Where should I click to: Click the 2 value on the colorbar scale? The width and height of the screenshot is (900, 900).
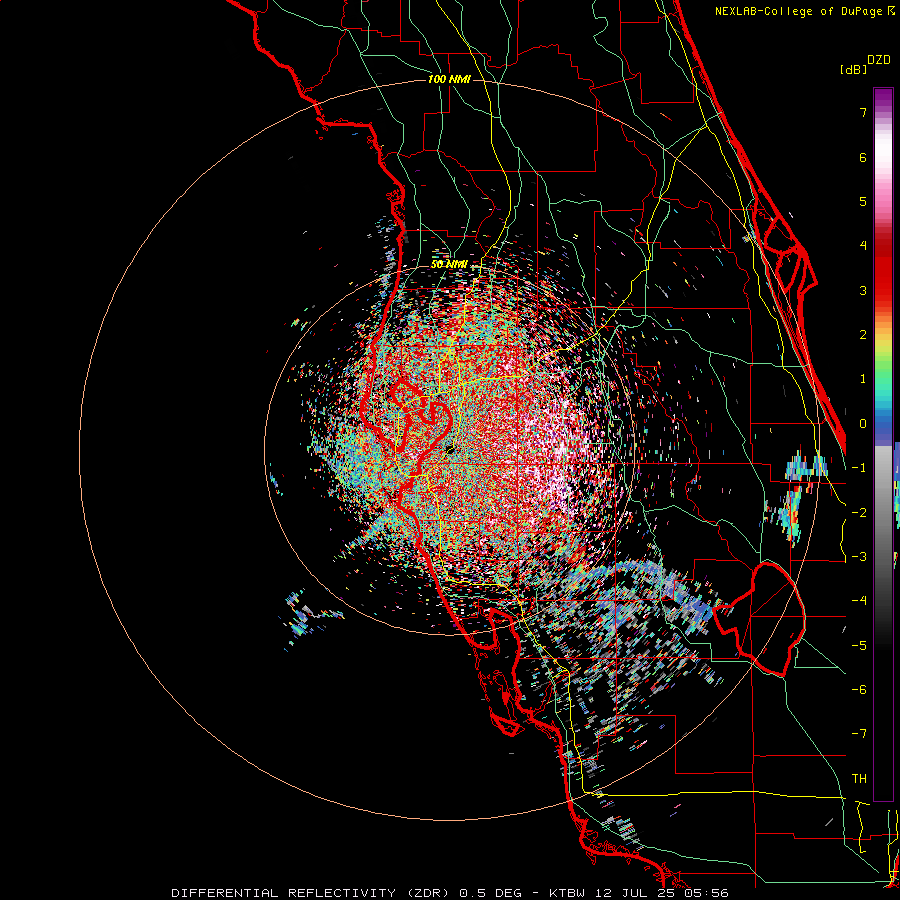click(863, 335)
